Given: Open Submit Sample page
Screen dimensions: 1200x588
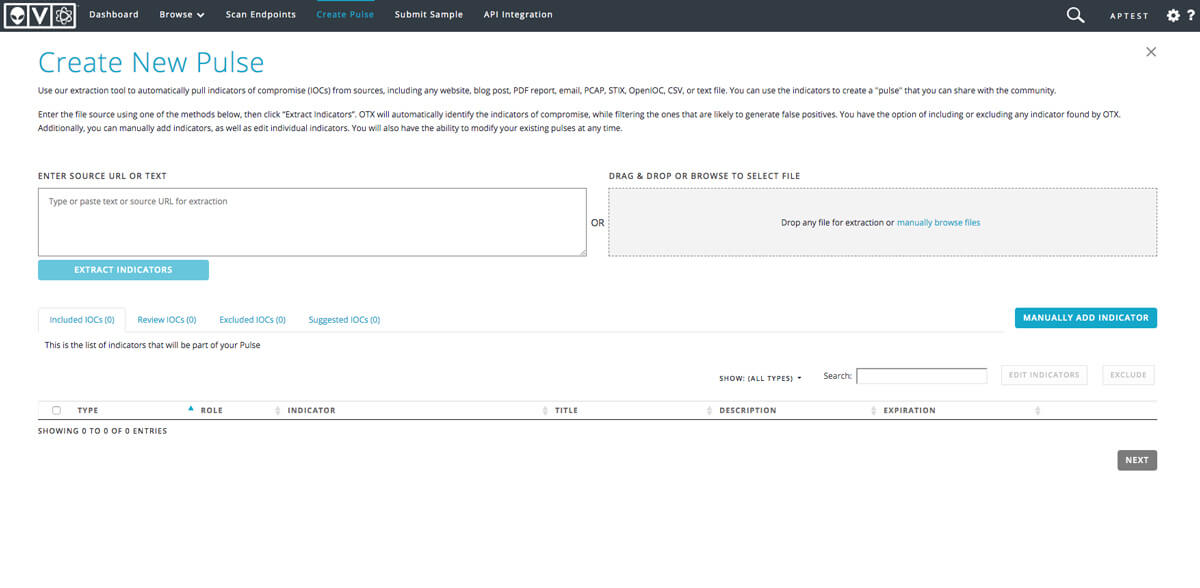Looking at the screenshot, I should 429,15.
